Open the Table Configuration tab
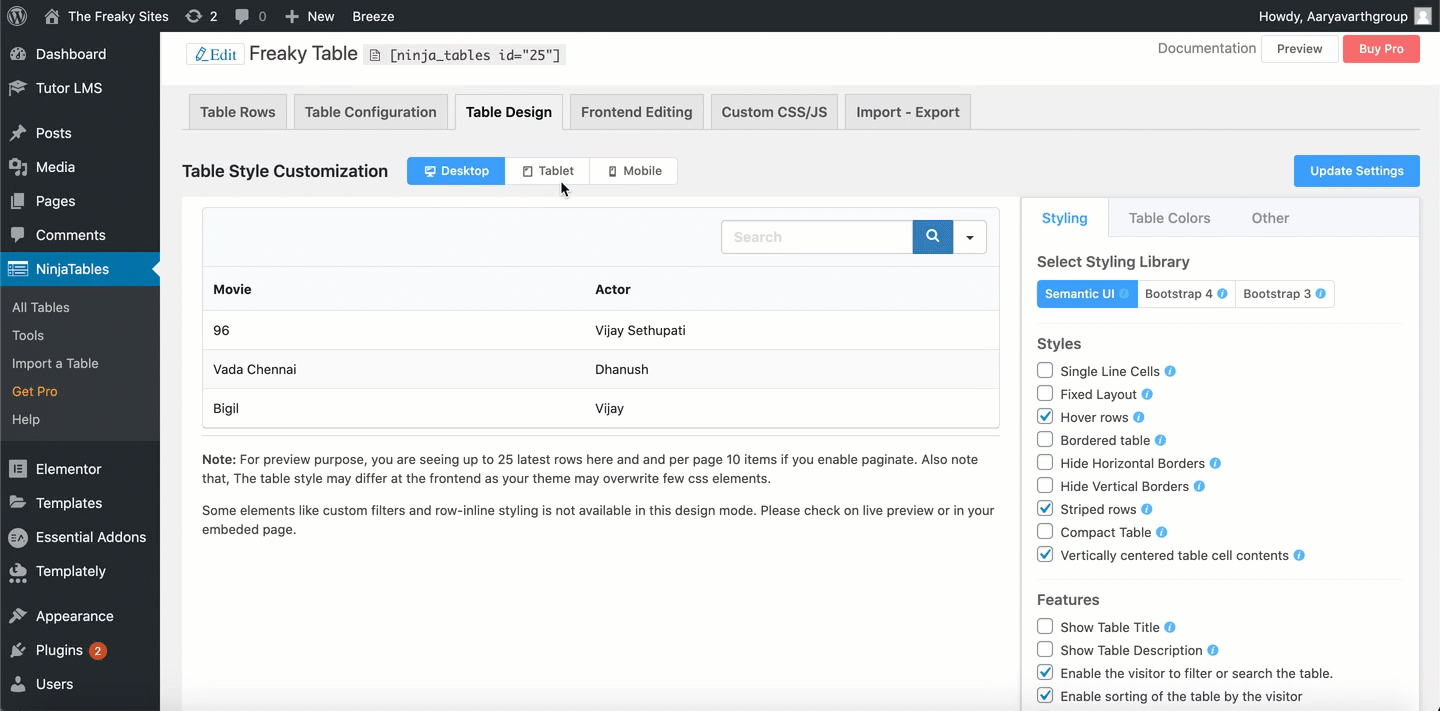Screen dimensions: 1440x711 pyautogui.click(x=371, y=112)
